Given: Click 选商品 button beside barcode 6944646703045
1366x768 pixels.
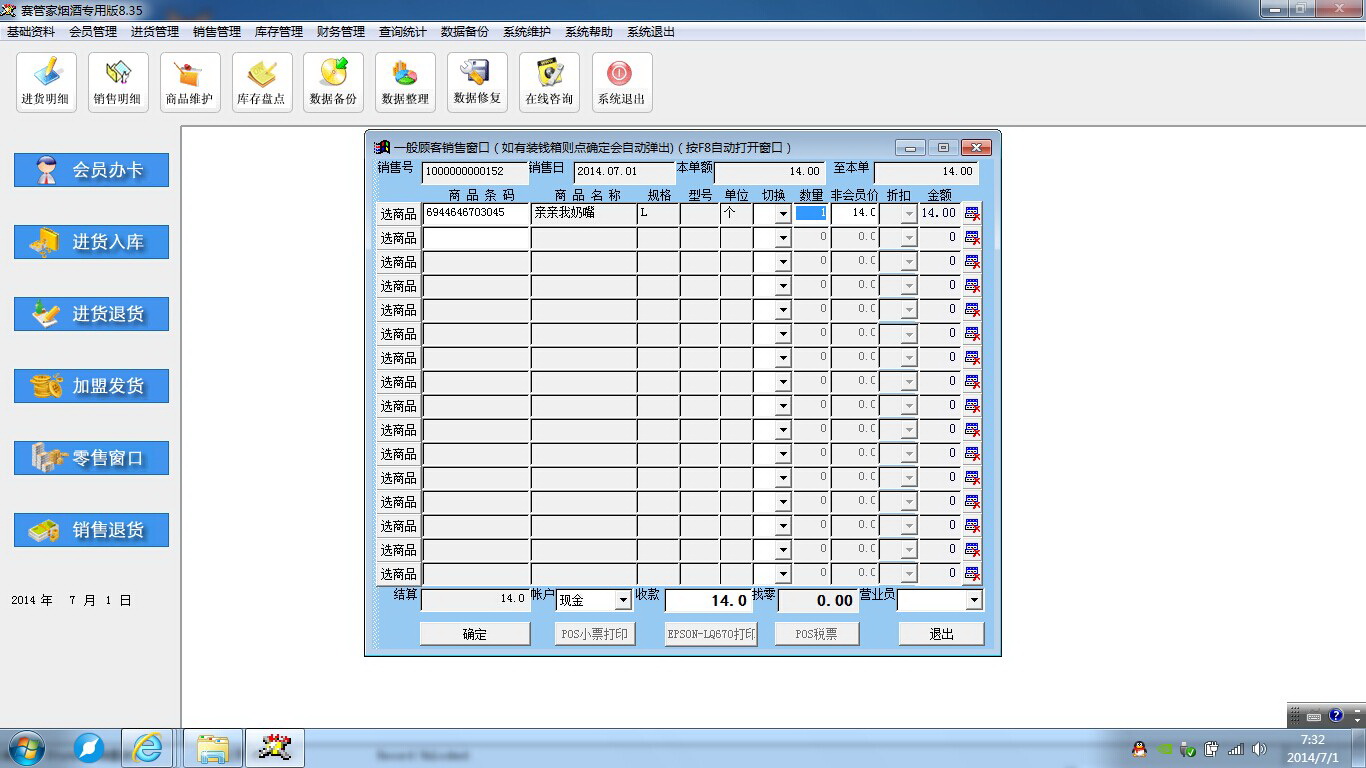Looking at the screenshot, I should point(399,213).
